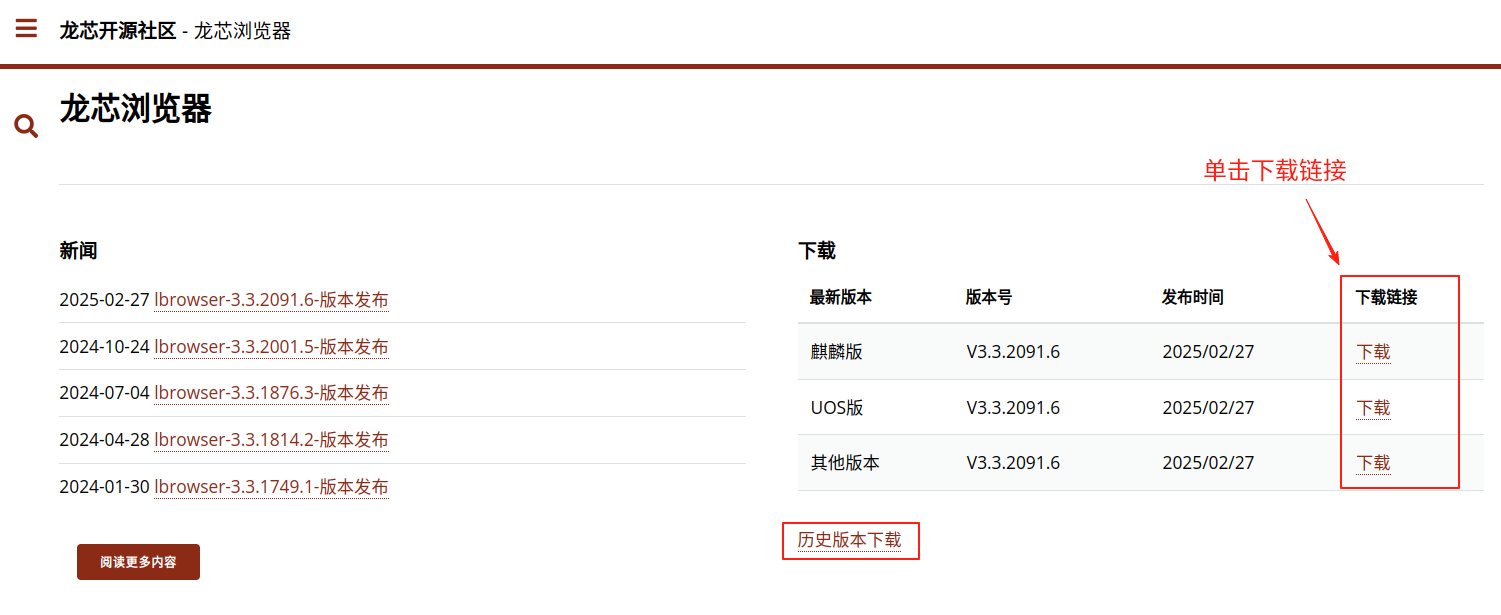Click the search magnifier icon
The width and height of the screenshot is (1501, 615).
coord(26,126)
